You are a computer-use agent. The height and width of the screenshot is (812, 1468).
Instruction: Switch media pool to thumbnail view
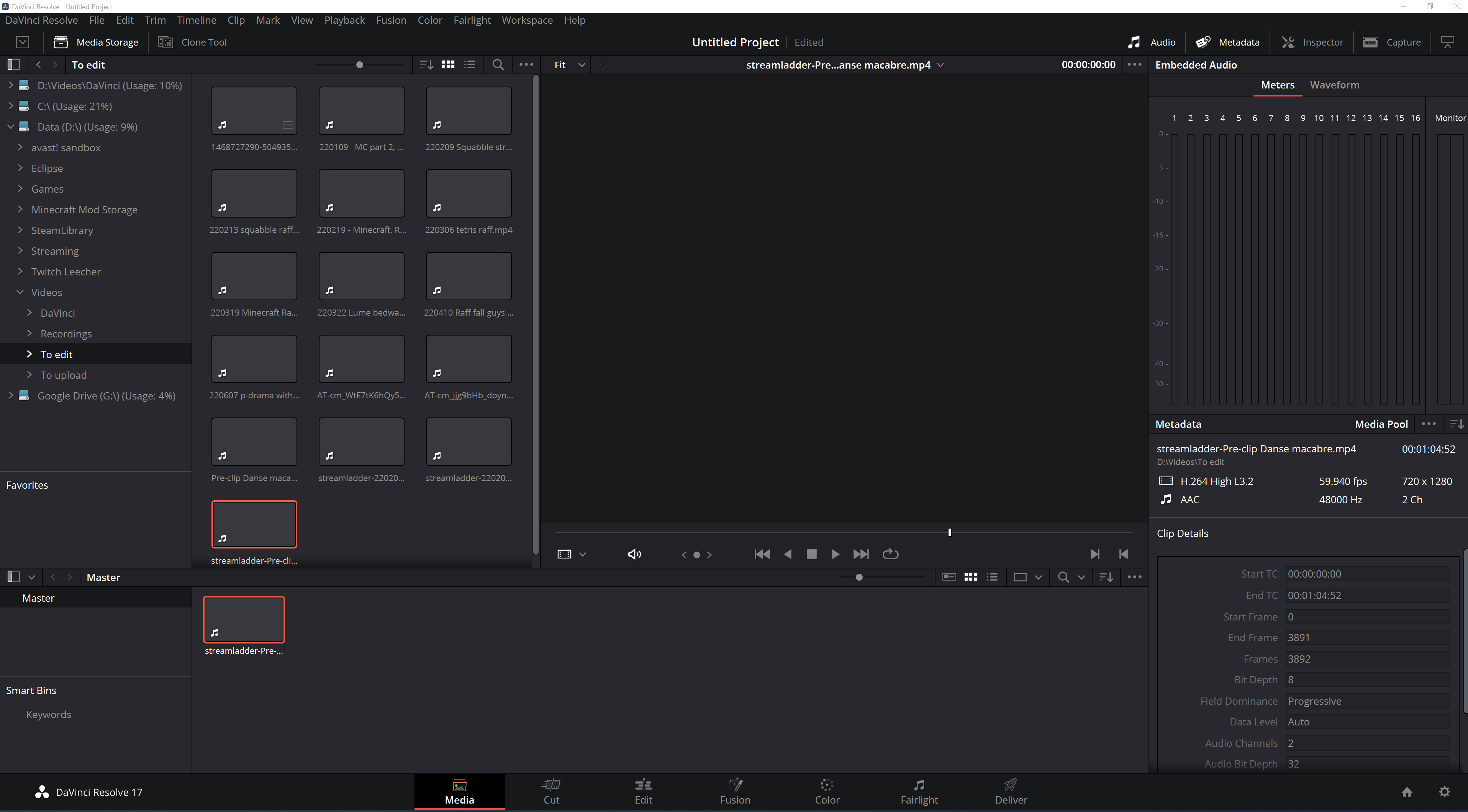click(970, 577)
